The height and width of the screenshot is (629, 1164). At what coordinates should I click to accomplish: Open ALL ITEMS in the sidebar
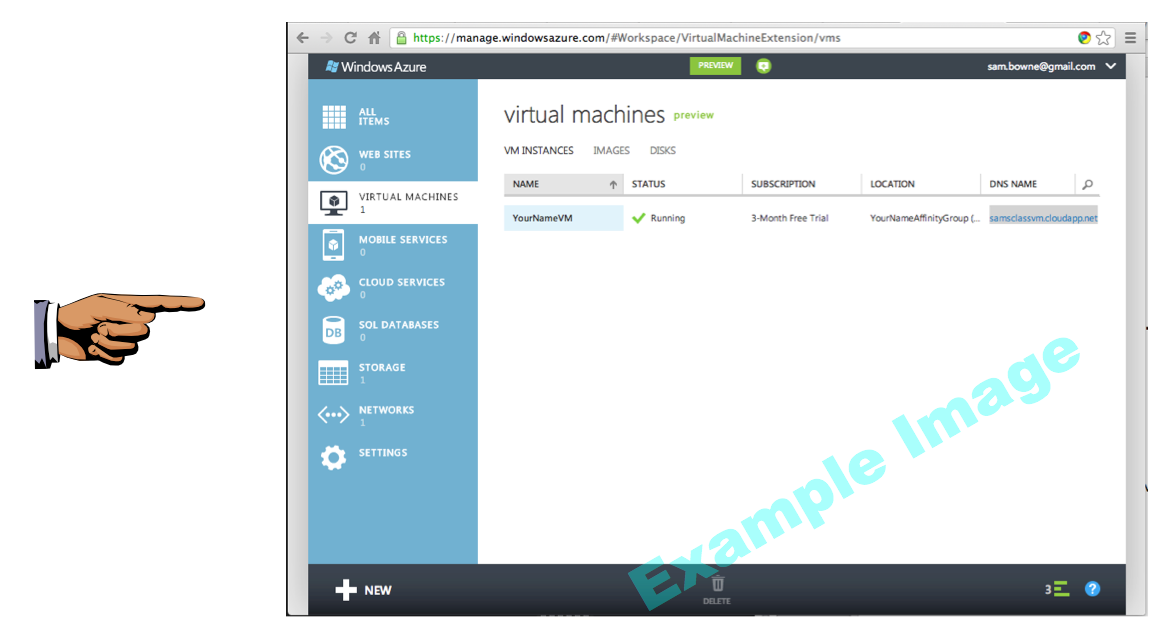(x=393, y=117)
